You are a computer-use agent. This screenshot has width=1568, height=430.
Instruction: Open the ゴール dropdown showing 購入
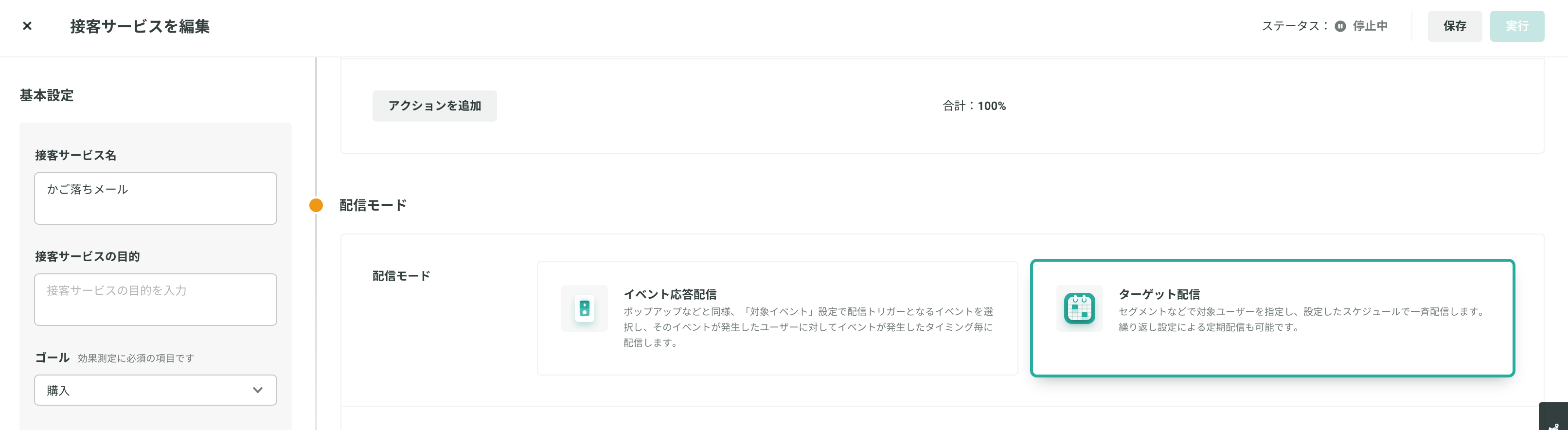(155, 391)
